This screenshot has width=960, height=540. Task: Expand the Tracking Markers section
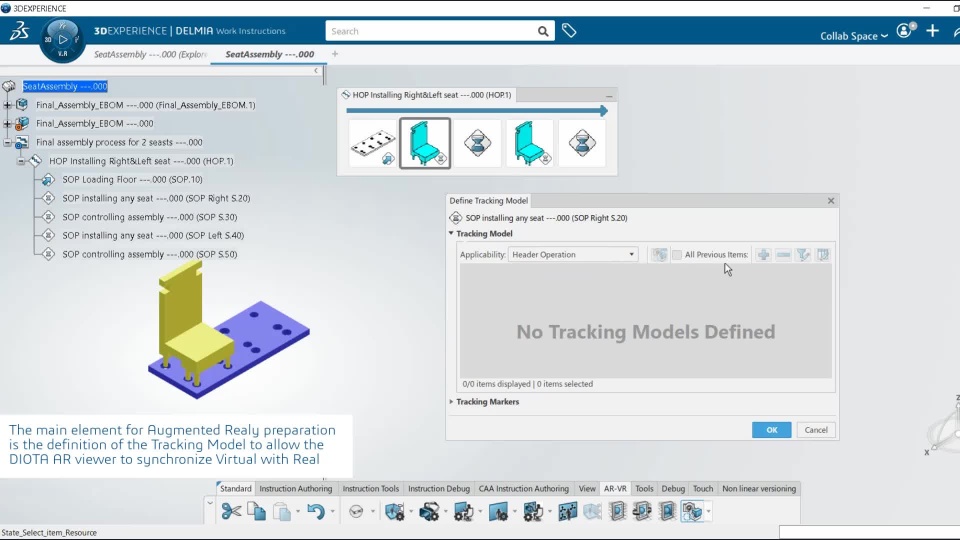click(x=451, y=402)
